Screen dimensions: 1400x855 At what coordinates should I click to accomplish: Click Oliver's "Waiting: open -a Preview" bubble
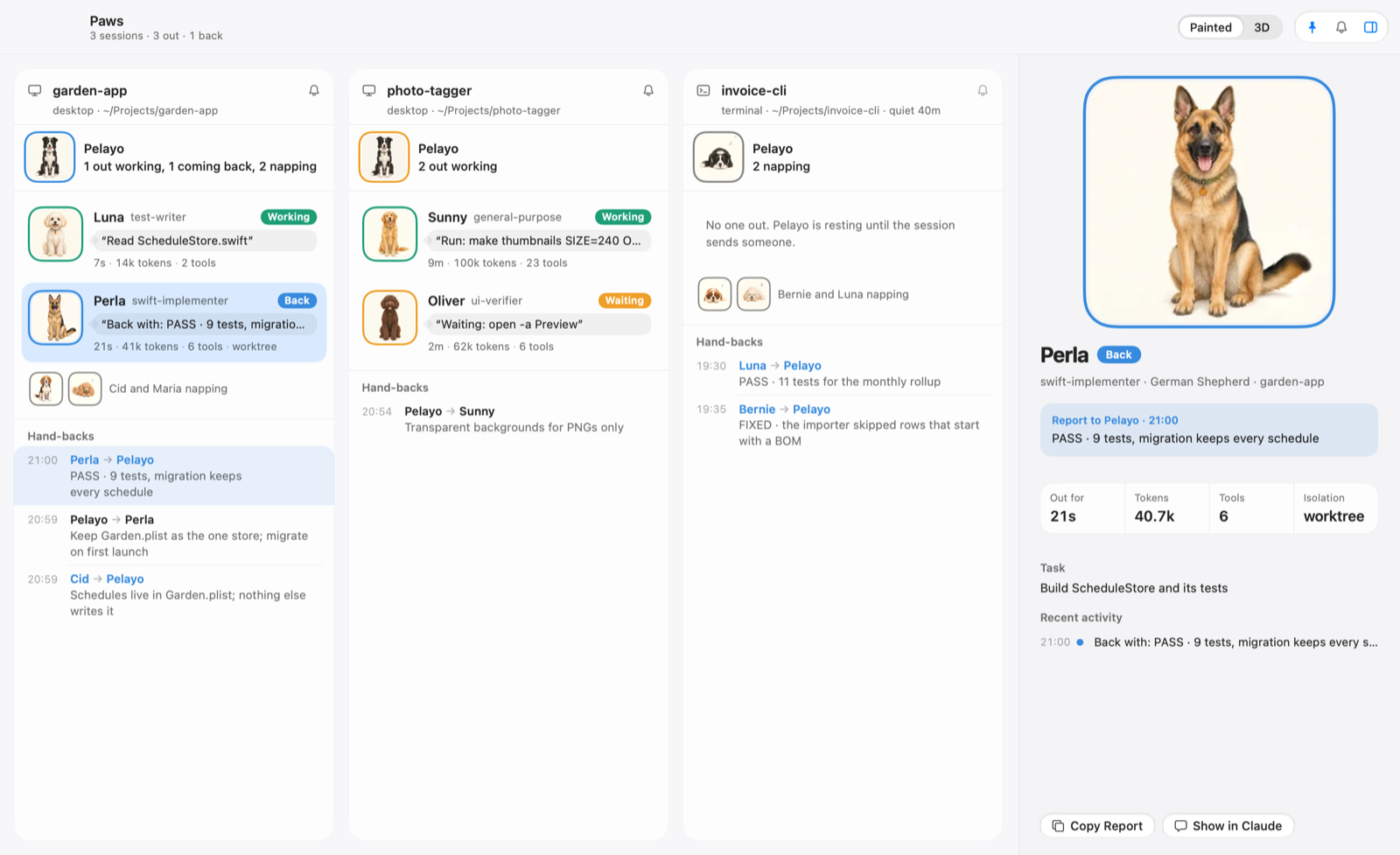pyautogui.click(x=538, y=324)
